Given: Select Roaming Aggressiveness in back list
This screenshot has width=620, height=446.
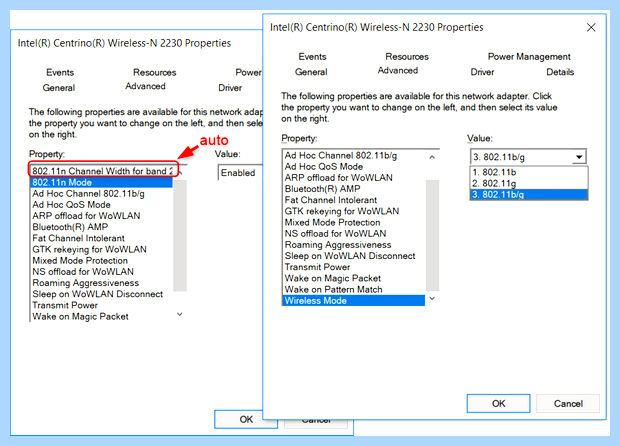Looking at the screenshot, I should [102, 283].
